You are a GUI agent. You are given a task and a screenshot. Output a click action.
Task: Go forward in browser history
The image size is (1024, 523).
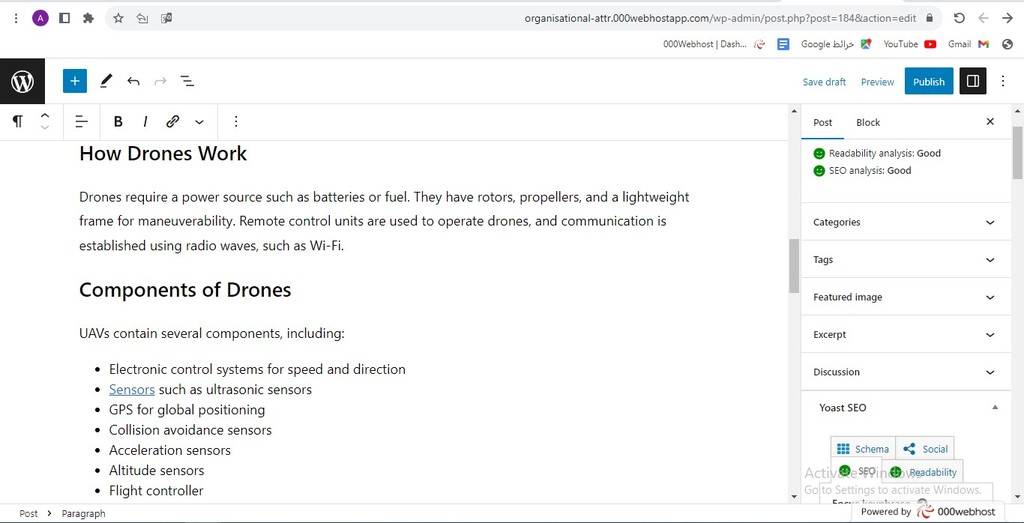tap(984, 18)
